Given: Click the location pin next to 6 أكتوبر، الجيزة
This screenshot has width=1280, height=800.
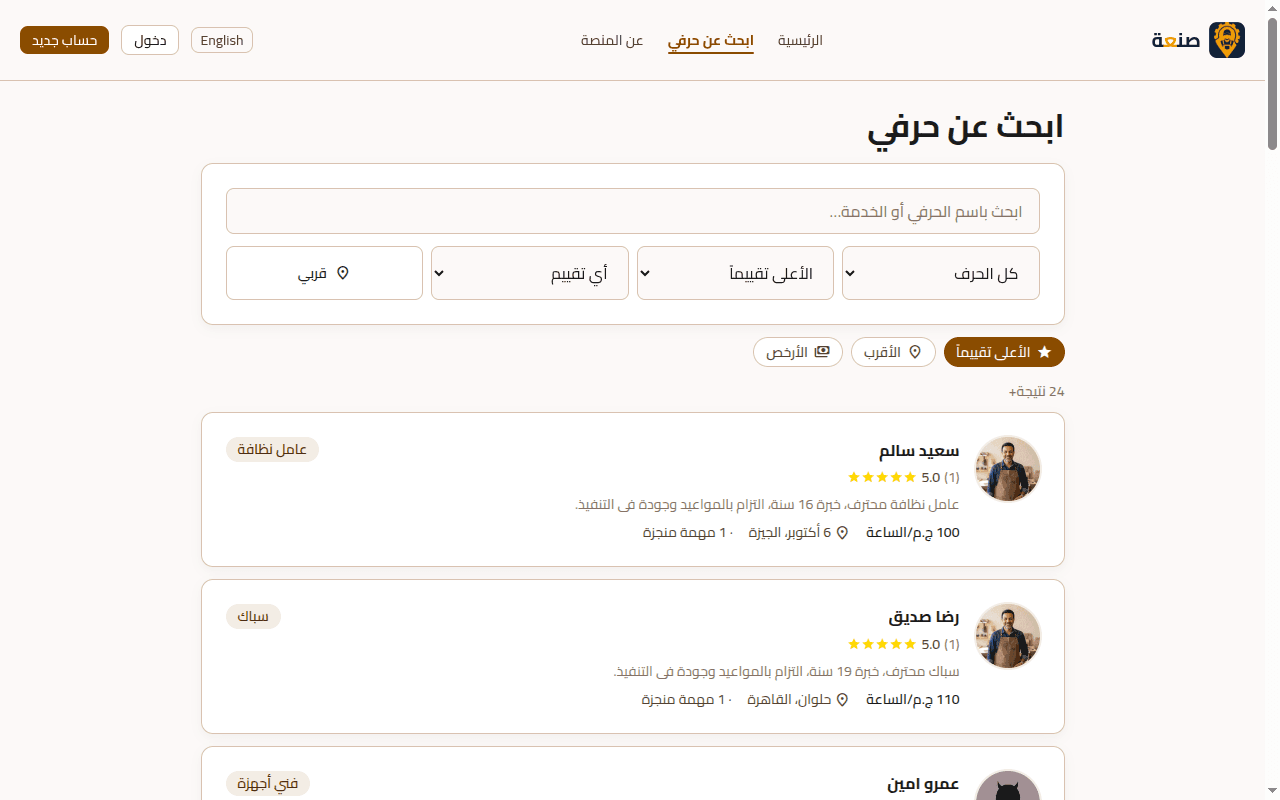Looking at the screenshot, I should point(842,533).
